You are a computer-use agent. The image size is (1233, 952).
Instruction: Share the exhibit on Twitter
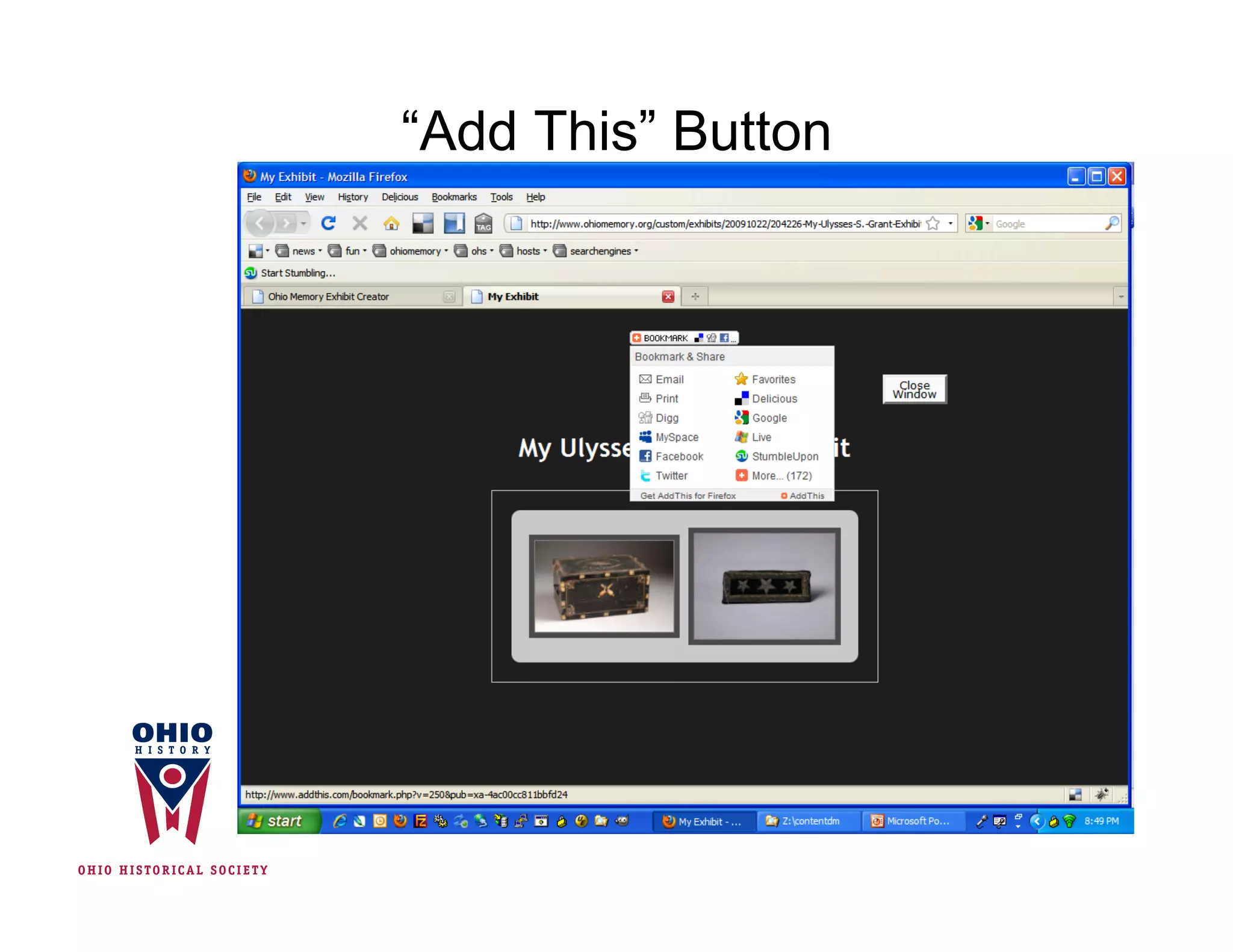tap(663, 475)
